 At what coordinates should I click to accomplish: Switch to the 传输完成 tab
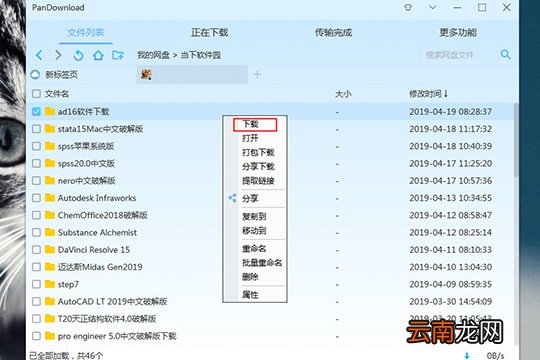pyautogui.click(x=333, y=33)
